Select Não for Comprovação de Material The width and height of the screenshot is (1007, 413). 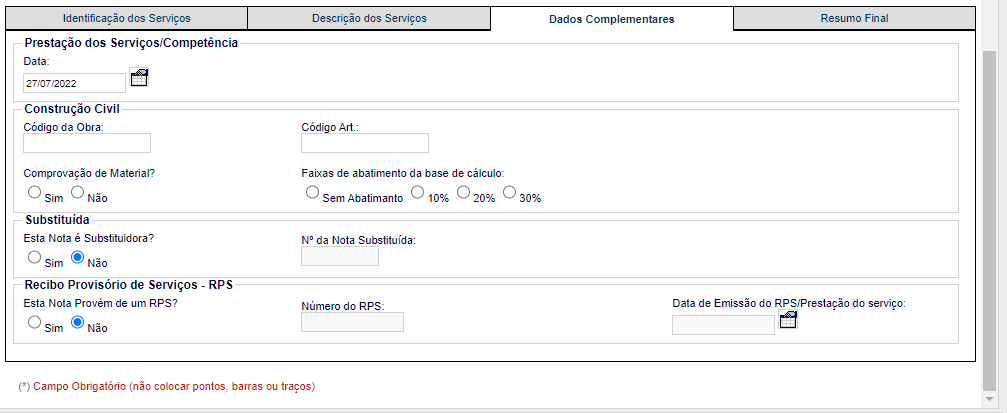click(x=77, y=192)
